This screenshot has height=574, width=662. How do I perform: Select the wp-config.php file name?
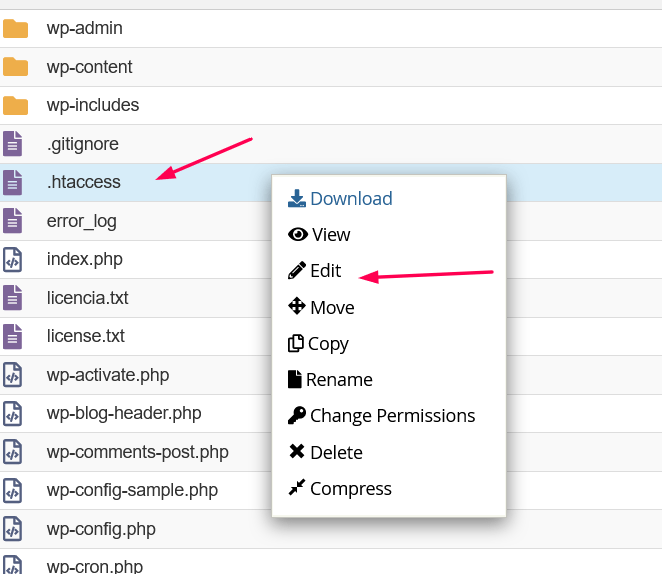tap(101, 530)
